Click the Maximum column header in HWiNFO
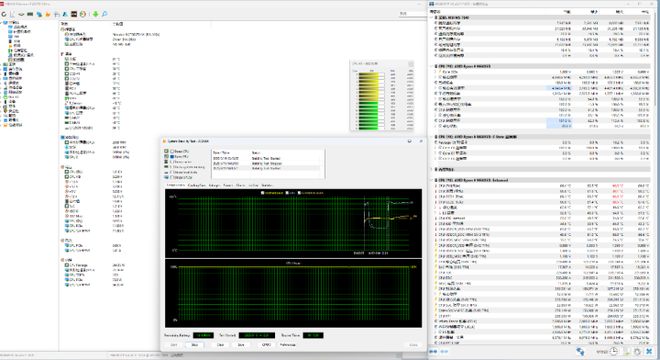The height and width of the screenshot is (360, 660). [619, 12]
